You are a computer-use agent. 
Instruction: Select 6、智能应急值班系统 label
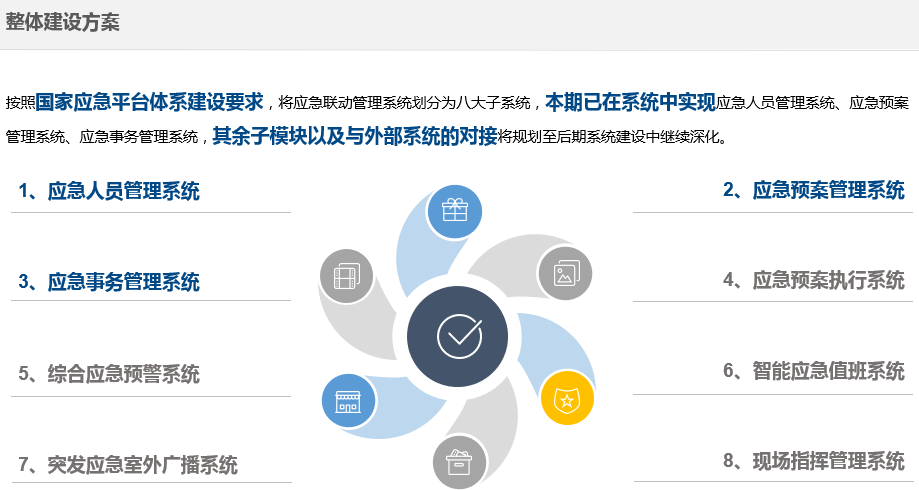pos(814,371)
